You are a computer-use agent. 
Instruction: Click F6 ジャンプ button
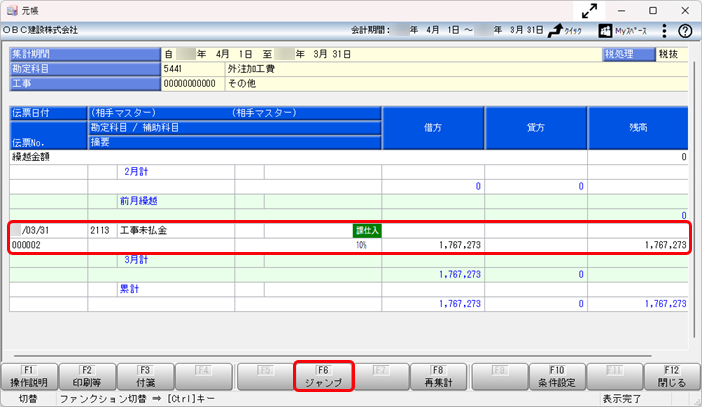coord(324,377)
